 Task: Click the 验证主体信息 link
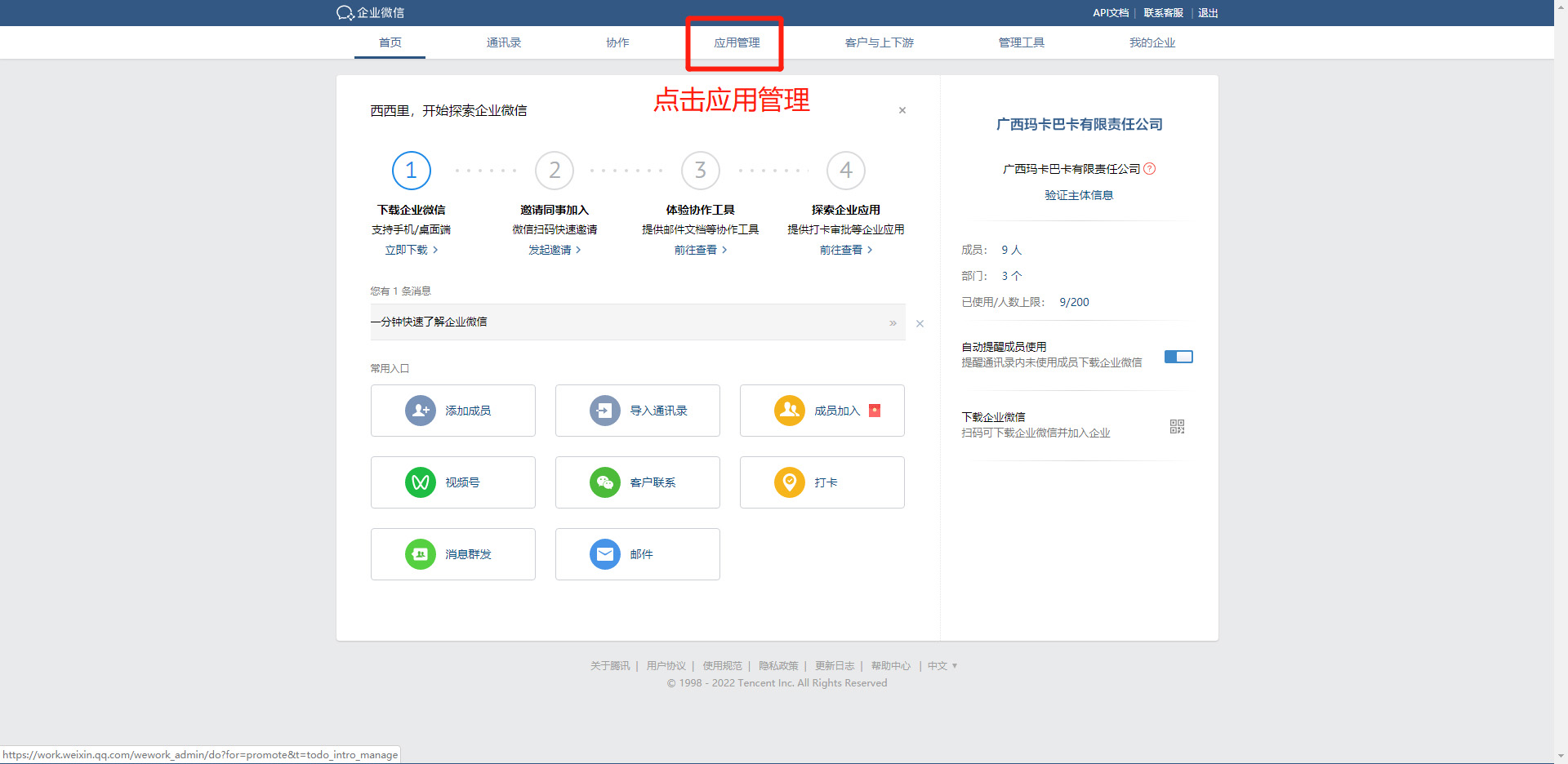1079,195
